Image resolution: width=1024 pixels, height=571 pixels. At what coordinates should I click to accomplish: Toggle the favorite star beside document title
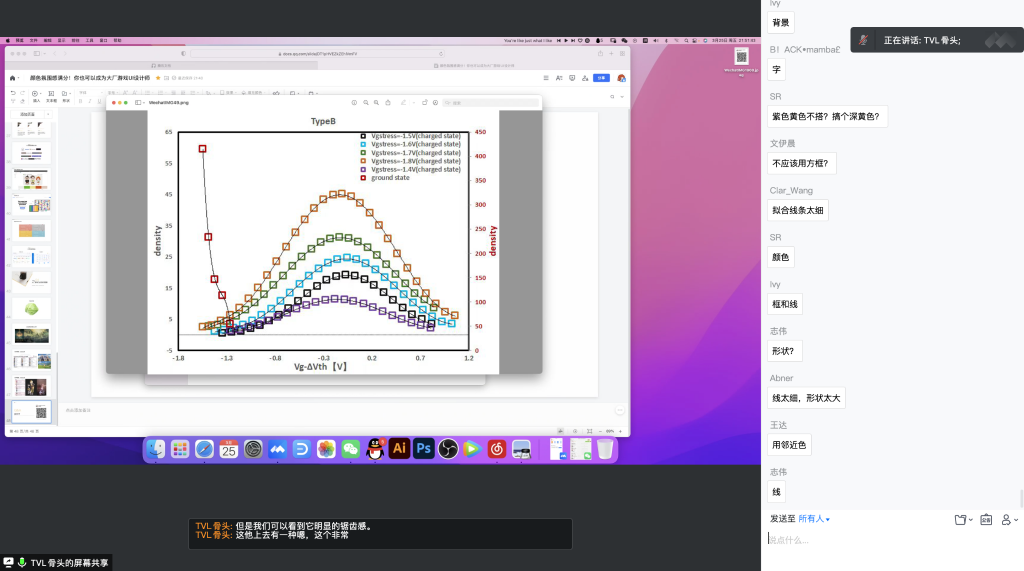pos(157,78)
